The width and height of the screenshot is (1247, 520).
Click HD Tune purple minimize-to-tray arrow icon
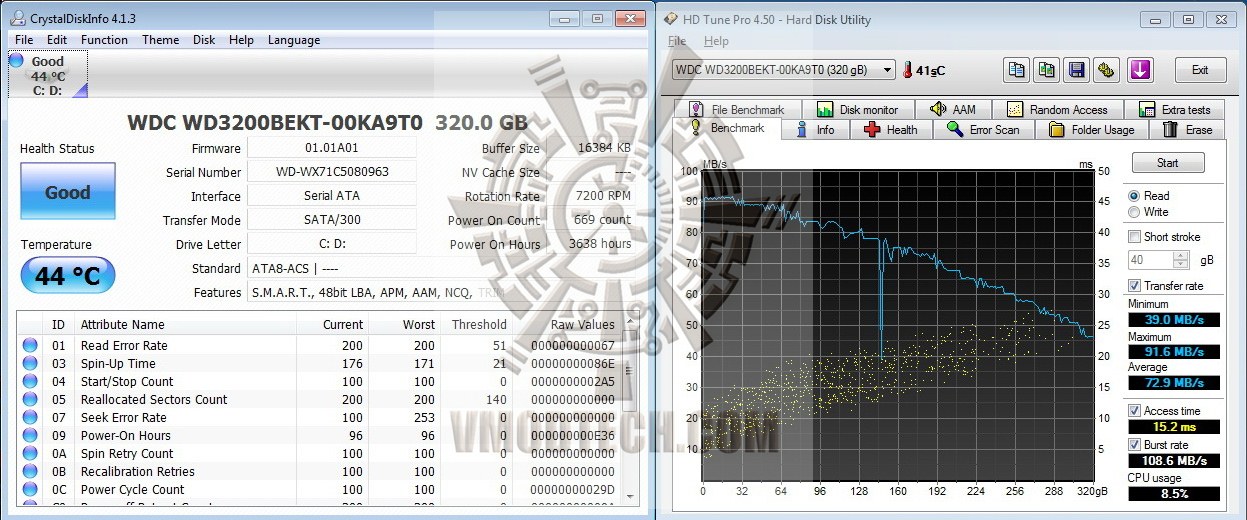[x=1140, y=70]
